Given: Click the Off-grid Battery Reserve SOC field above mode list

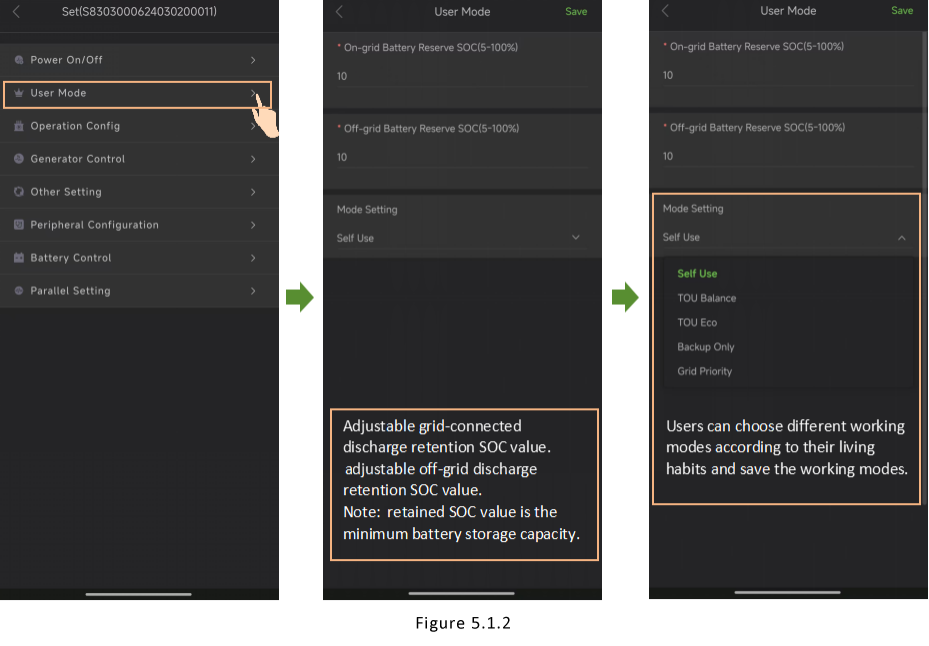Looking at the screenshot, I should point(785,156).
